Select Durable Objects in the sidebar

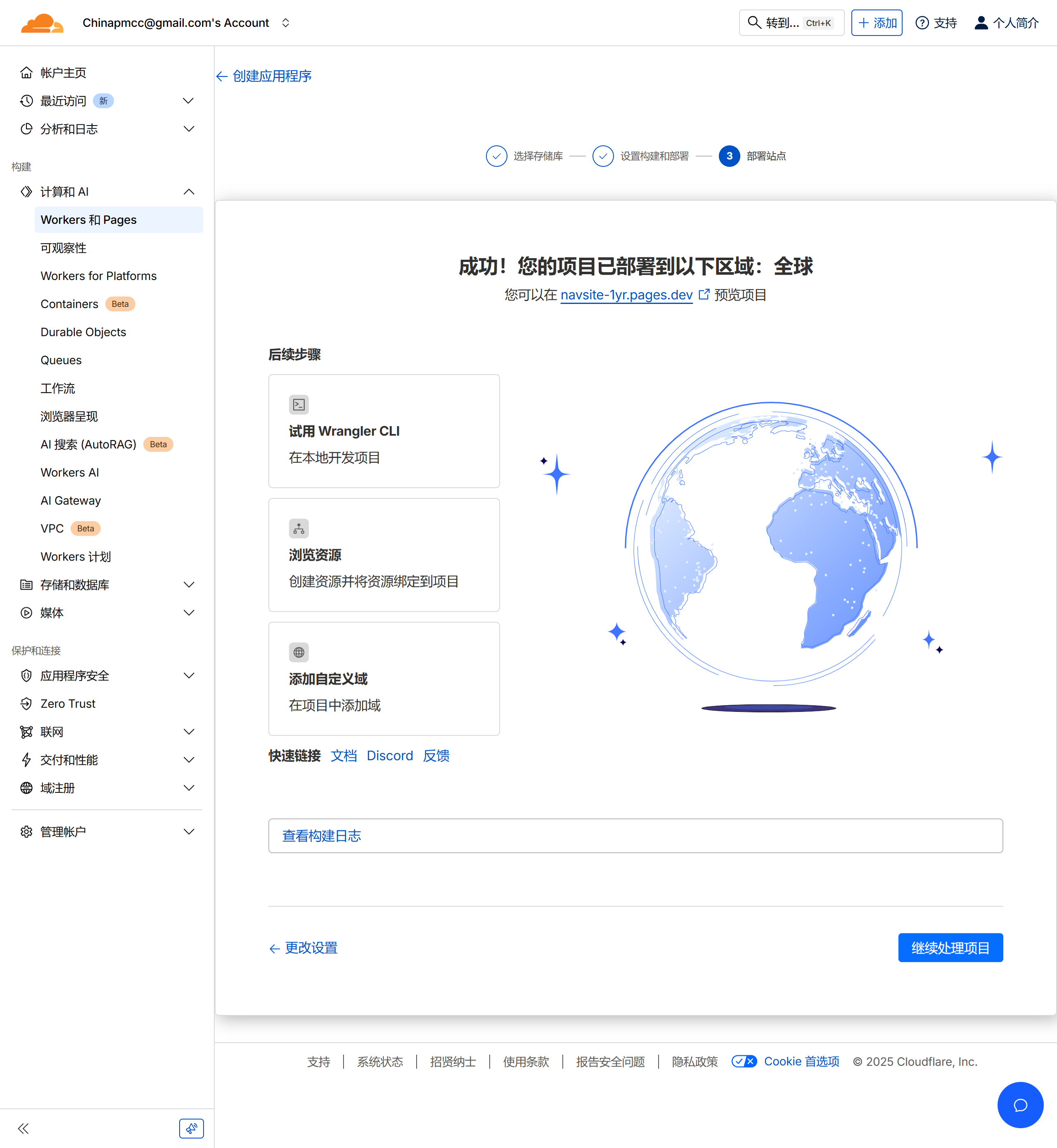[x=83, y=332]
